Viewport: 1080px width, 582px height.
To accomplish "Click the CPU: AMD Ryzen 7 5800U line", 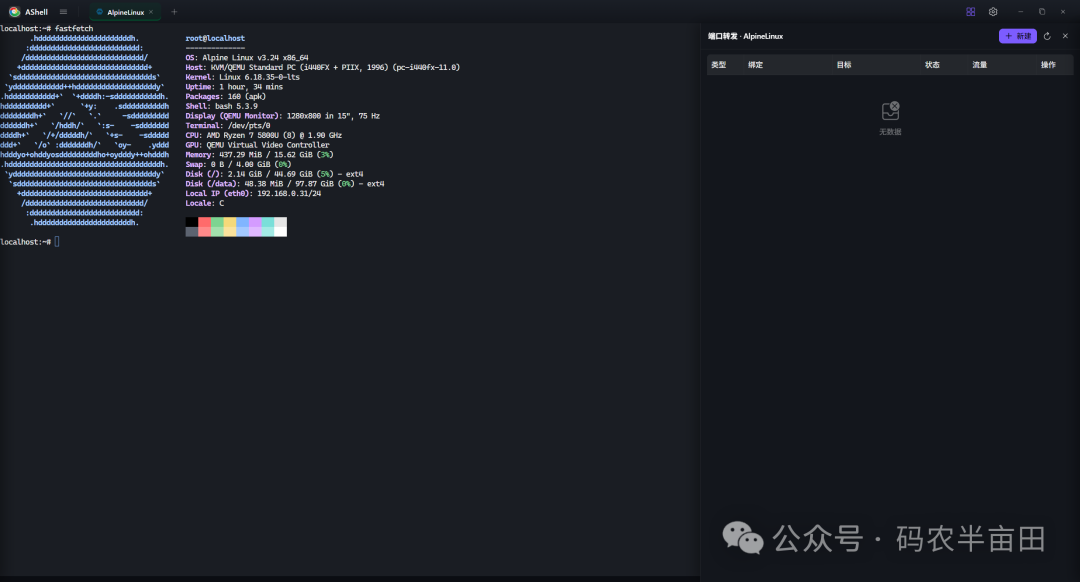I will tap(264, 135).
